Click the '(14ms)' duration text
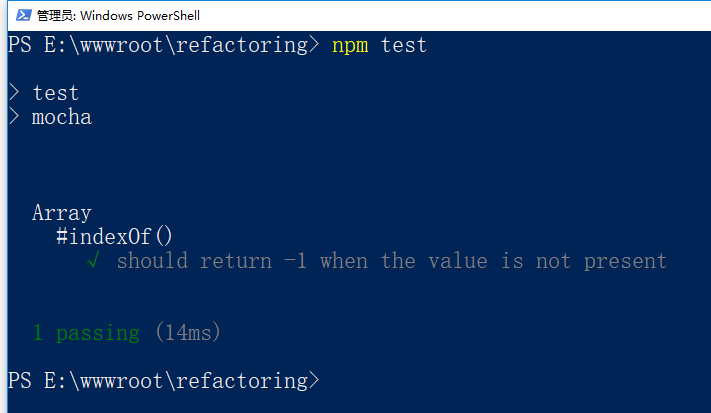The width and height of the screenshot is (711, 413). tap(188, 333)
